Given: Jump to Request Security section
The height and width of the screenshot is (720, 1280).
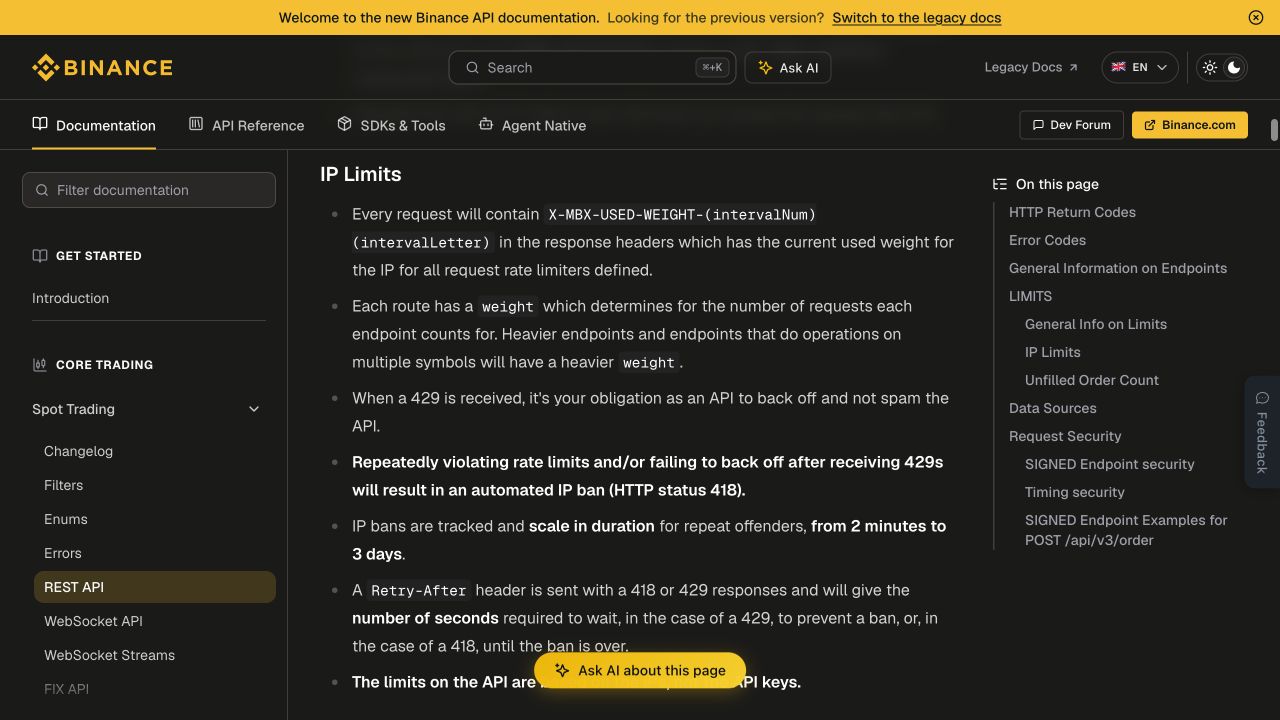Looking at the screenshot, I should point(1065,436).
